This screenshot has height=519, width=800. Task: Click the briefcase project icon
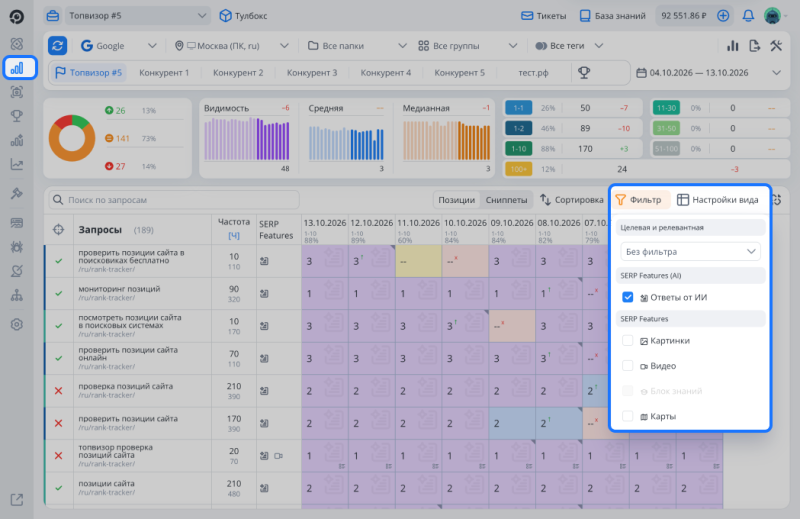(x=53, y=16)
